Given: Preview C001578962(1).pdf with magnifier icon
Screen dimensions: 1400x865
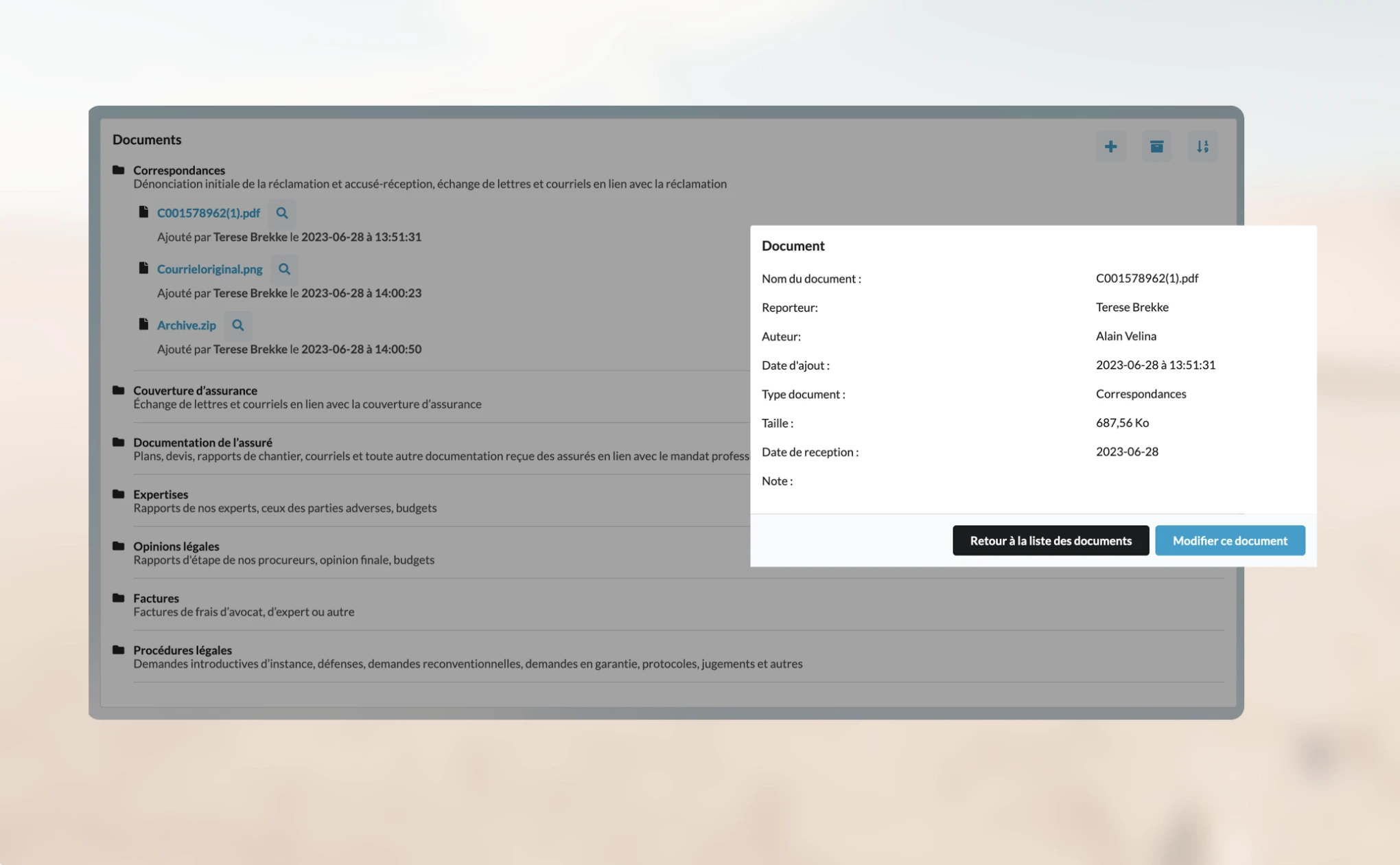Looking at the screenshot, I should (x=281, y=213).
